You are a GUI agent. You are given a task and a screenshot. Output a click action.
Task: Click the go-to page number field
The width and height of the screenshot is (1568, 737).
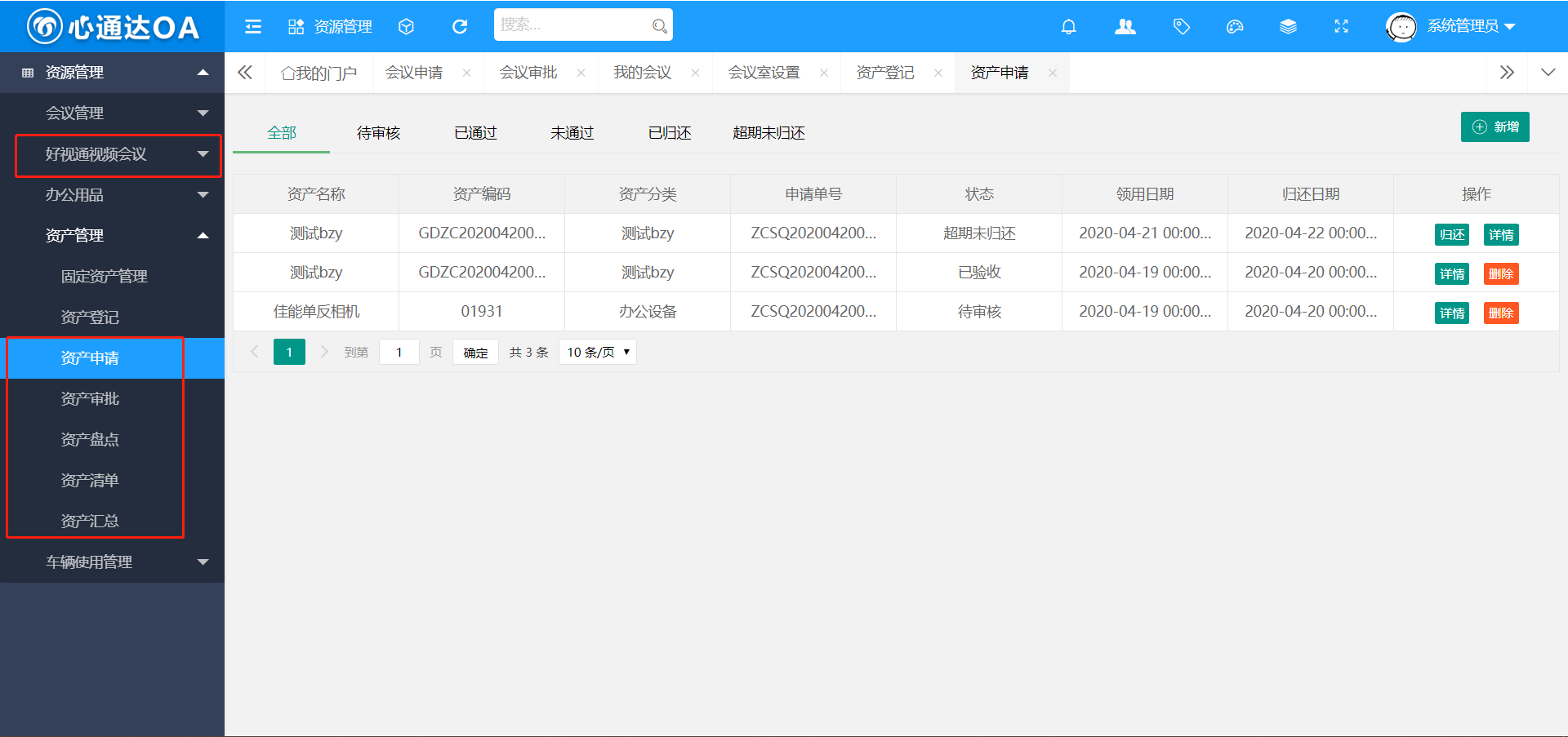pos(399,352)
